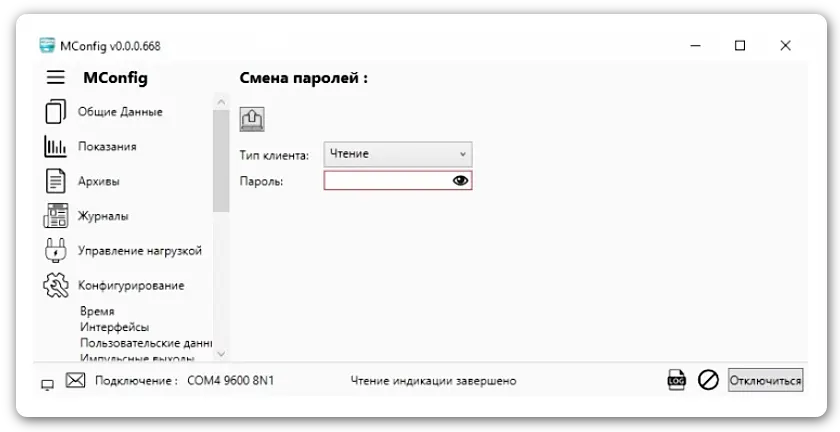The image size is (840, 432).
Task: Click the Журналы newspaper icon
Action: tap(56, 215)
